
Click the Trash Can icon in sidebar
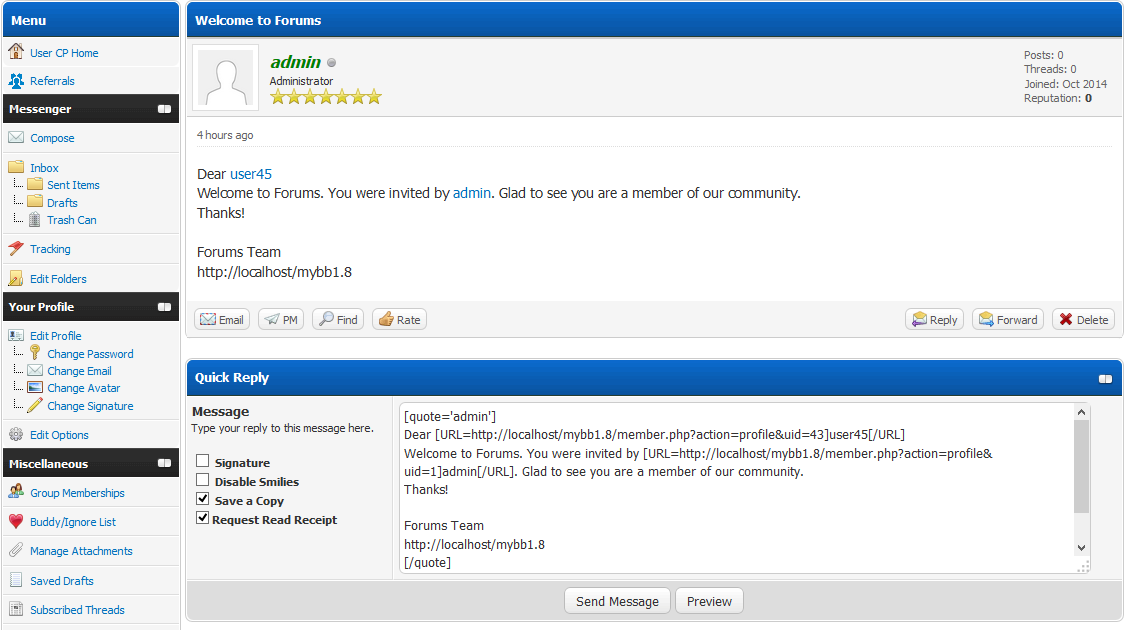click(35, 220)
